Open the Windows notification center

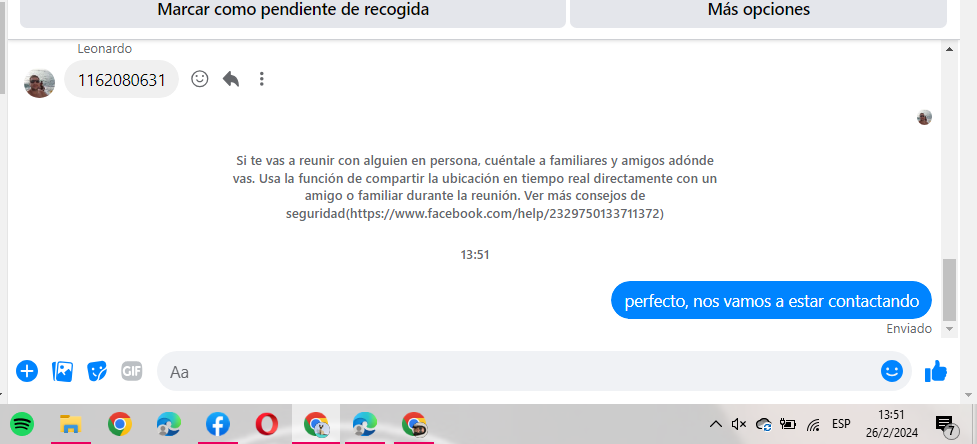point(946,425)
